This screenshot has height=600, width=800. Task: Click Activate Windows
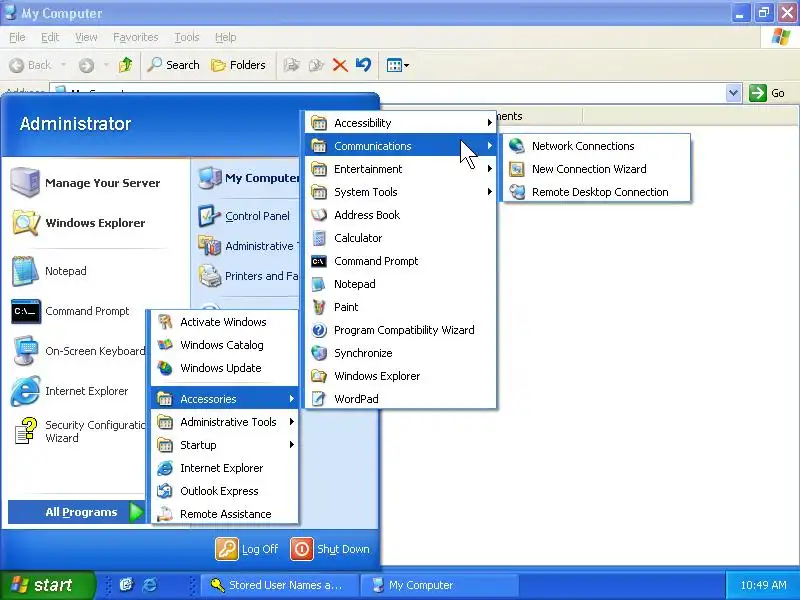click(224, 322)
